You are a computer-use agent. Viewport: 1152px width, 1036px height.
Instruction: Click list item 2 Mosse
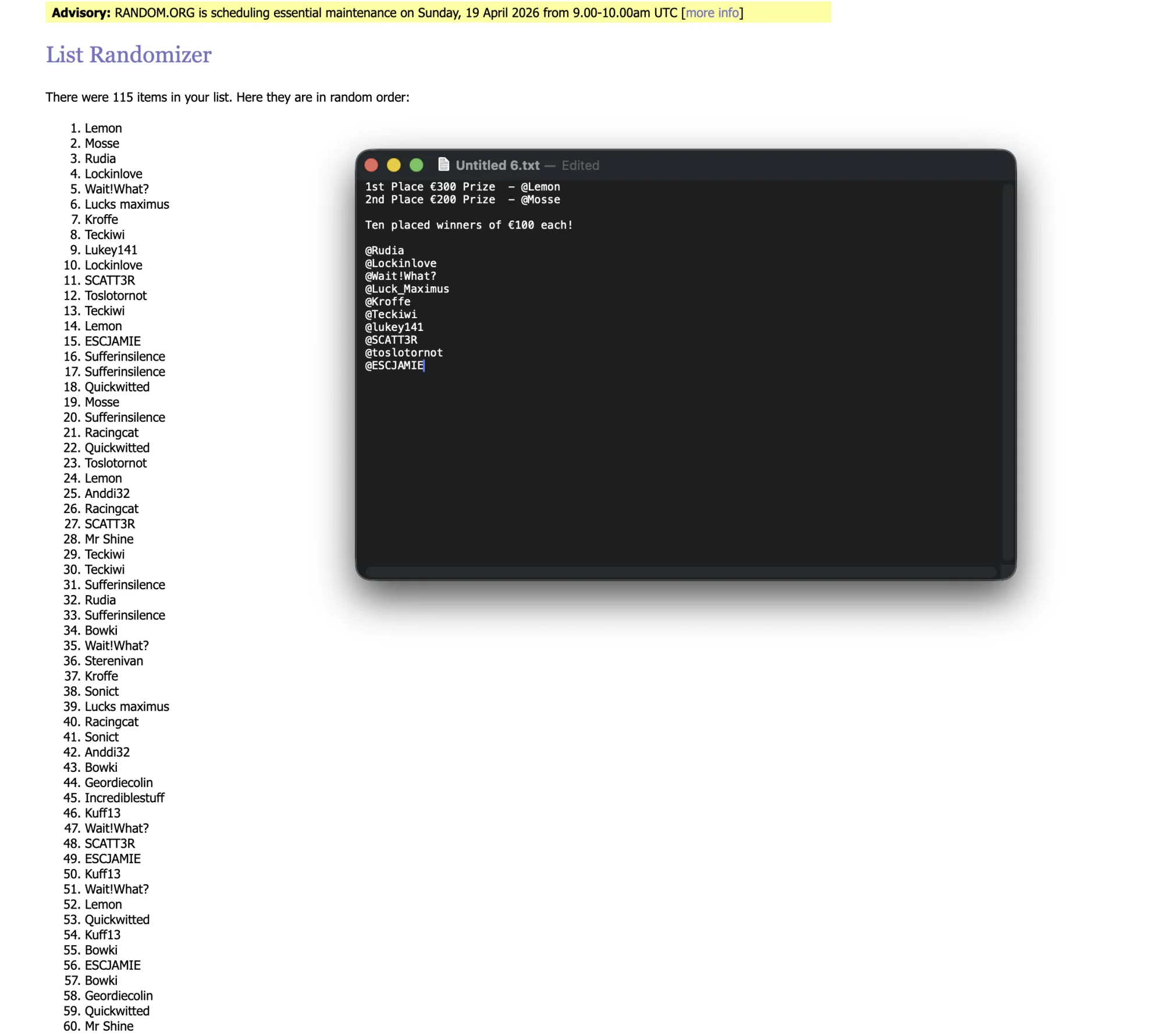(x=102, y=144)
